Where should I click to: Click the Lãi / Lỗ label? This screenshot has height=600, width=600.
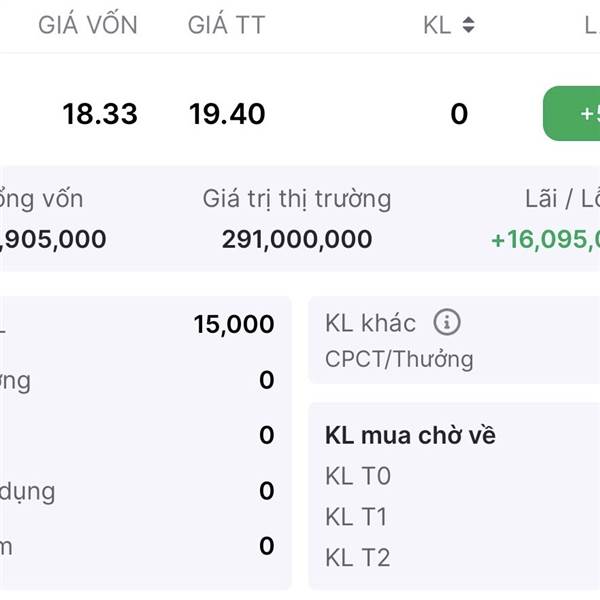[x=562, y=199]
